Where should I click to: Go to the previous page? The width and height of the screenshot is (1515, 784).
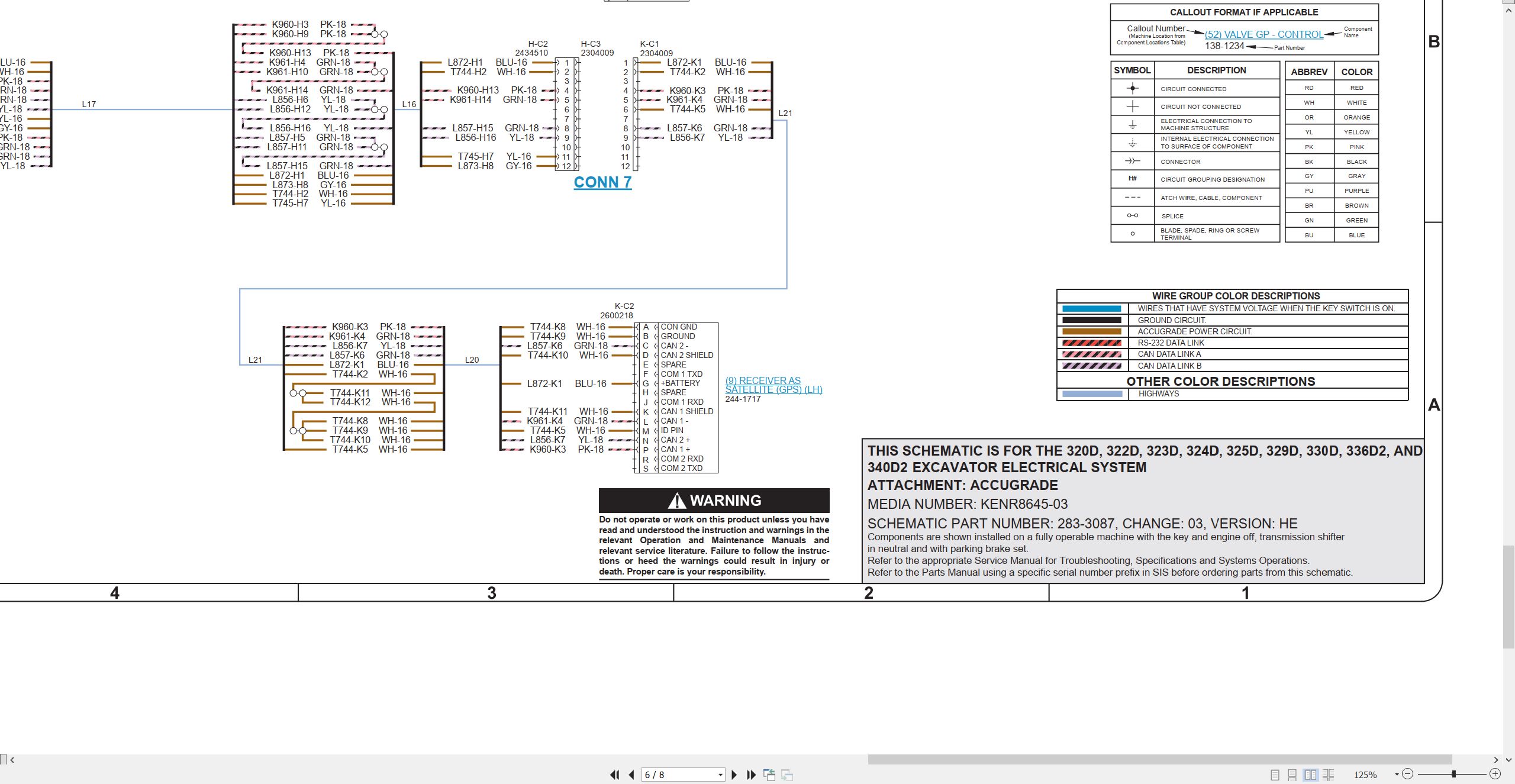click(x=631, y=775)
